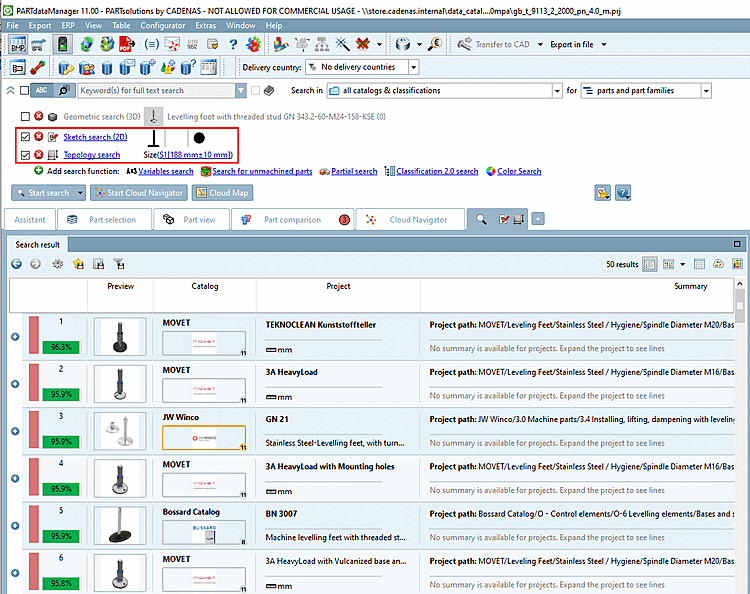The image size is (750, 594).
Task: Switch to the Part comparison tab
Action: [x=292, y=220]
